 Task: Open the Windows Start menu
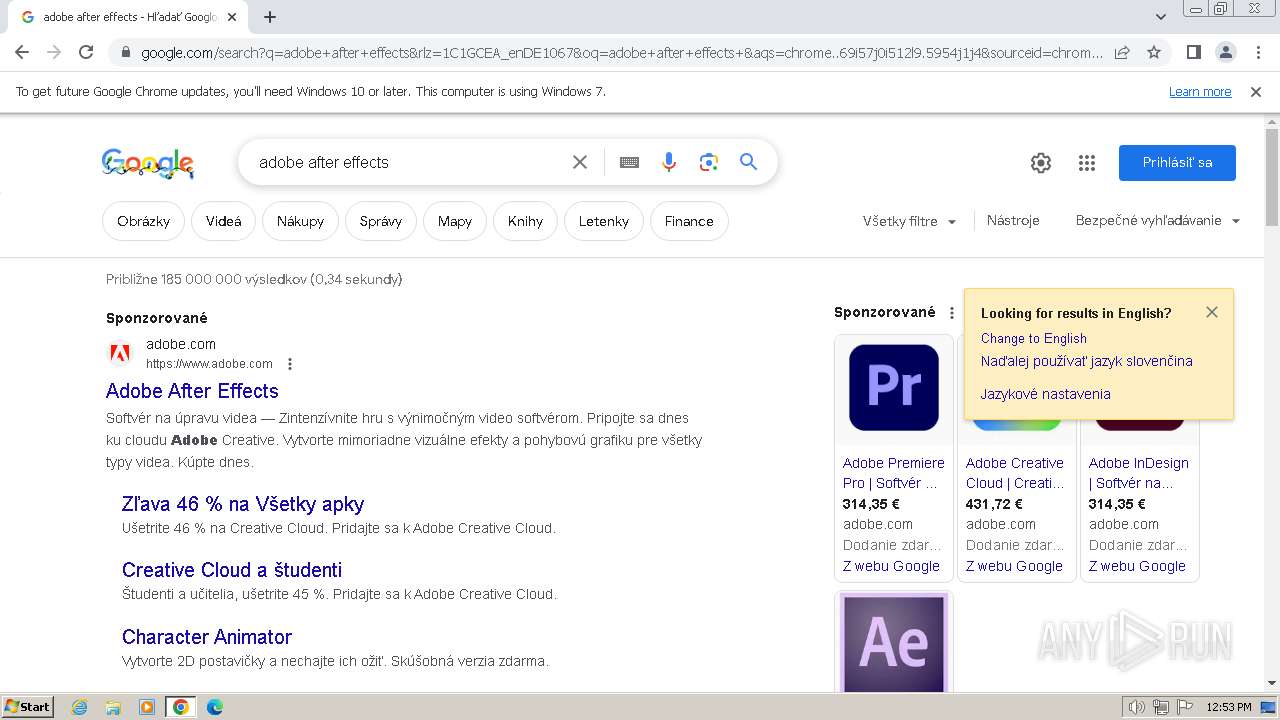click(x=27, y=706)
